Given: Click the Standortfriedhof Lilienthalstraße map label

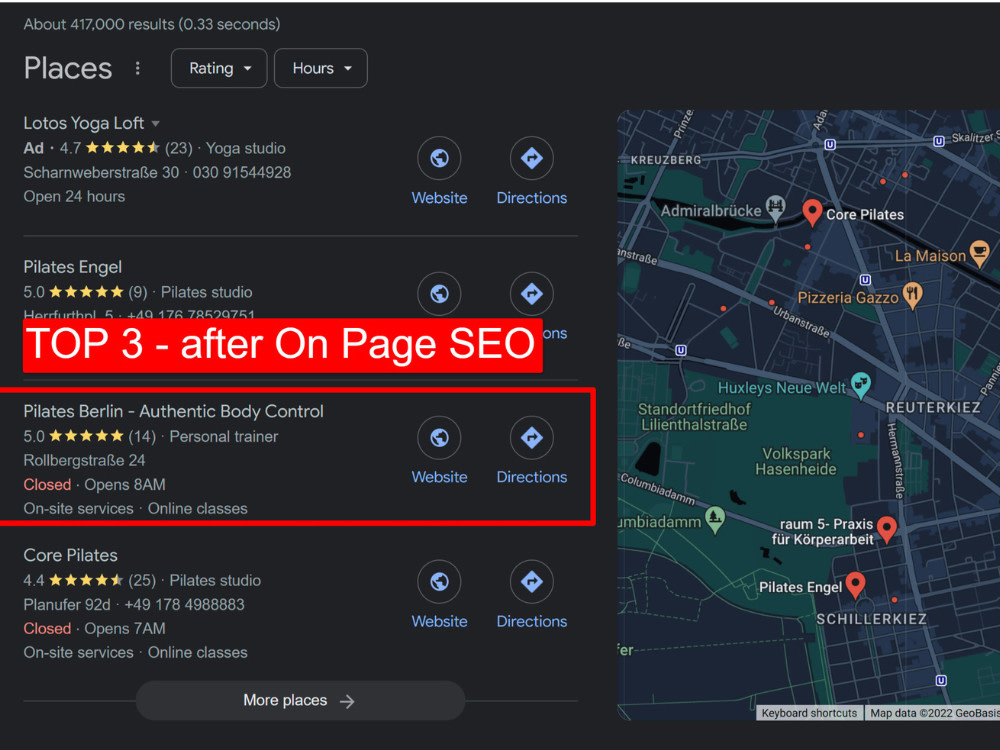Looking at the screenshot, I should click(x=695, y=416).
